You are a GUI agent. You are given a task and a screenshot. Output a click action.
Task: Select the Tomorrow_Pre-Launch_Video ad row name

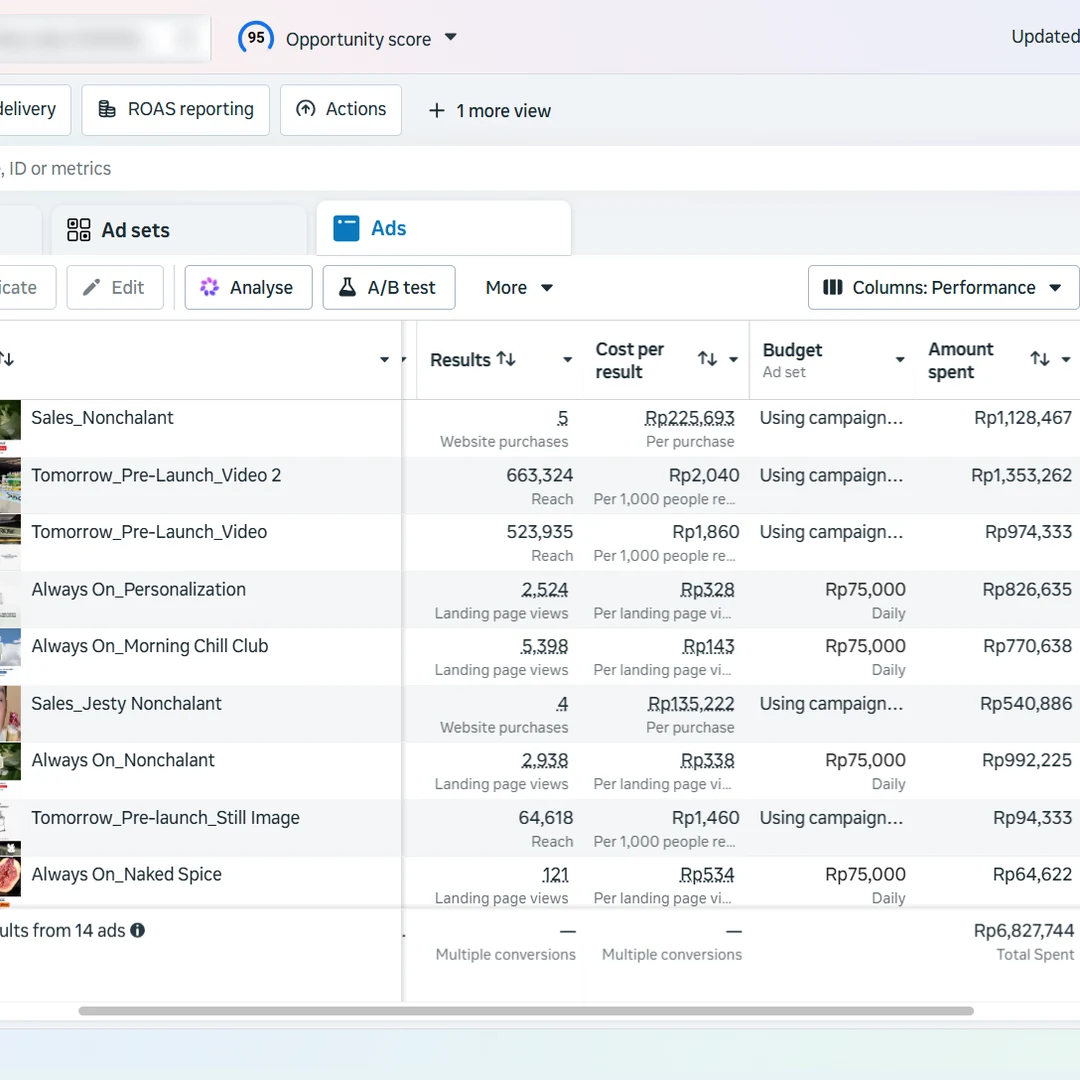point(149,532)
